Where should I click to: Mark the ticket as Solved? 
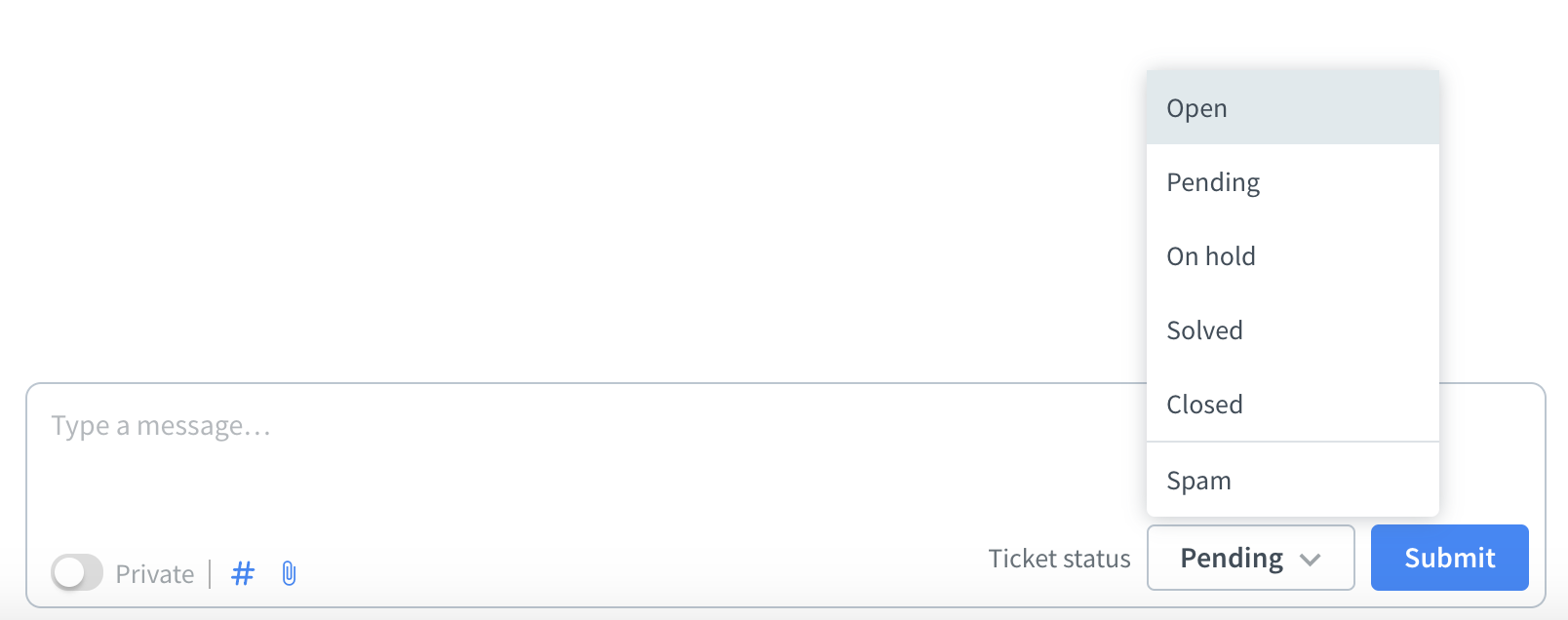tap(1292, 330)
